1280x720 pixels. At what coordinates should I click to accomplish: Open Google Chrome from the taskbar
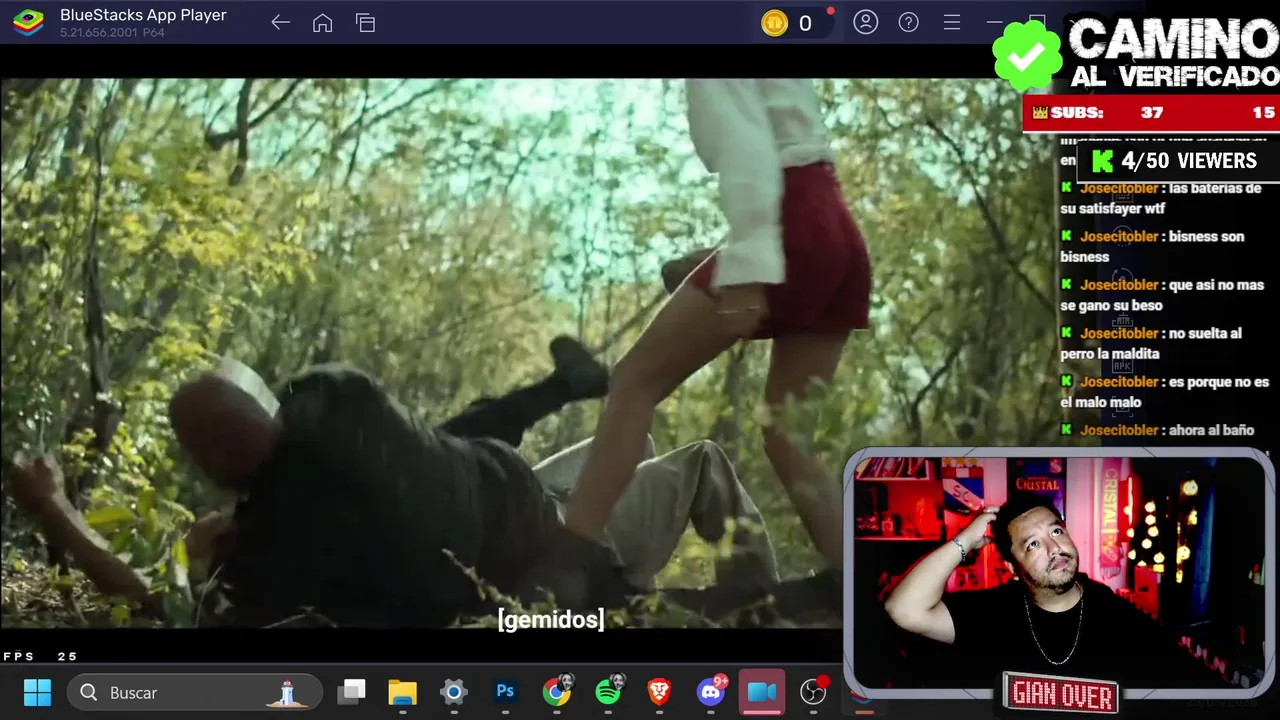557,691
